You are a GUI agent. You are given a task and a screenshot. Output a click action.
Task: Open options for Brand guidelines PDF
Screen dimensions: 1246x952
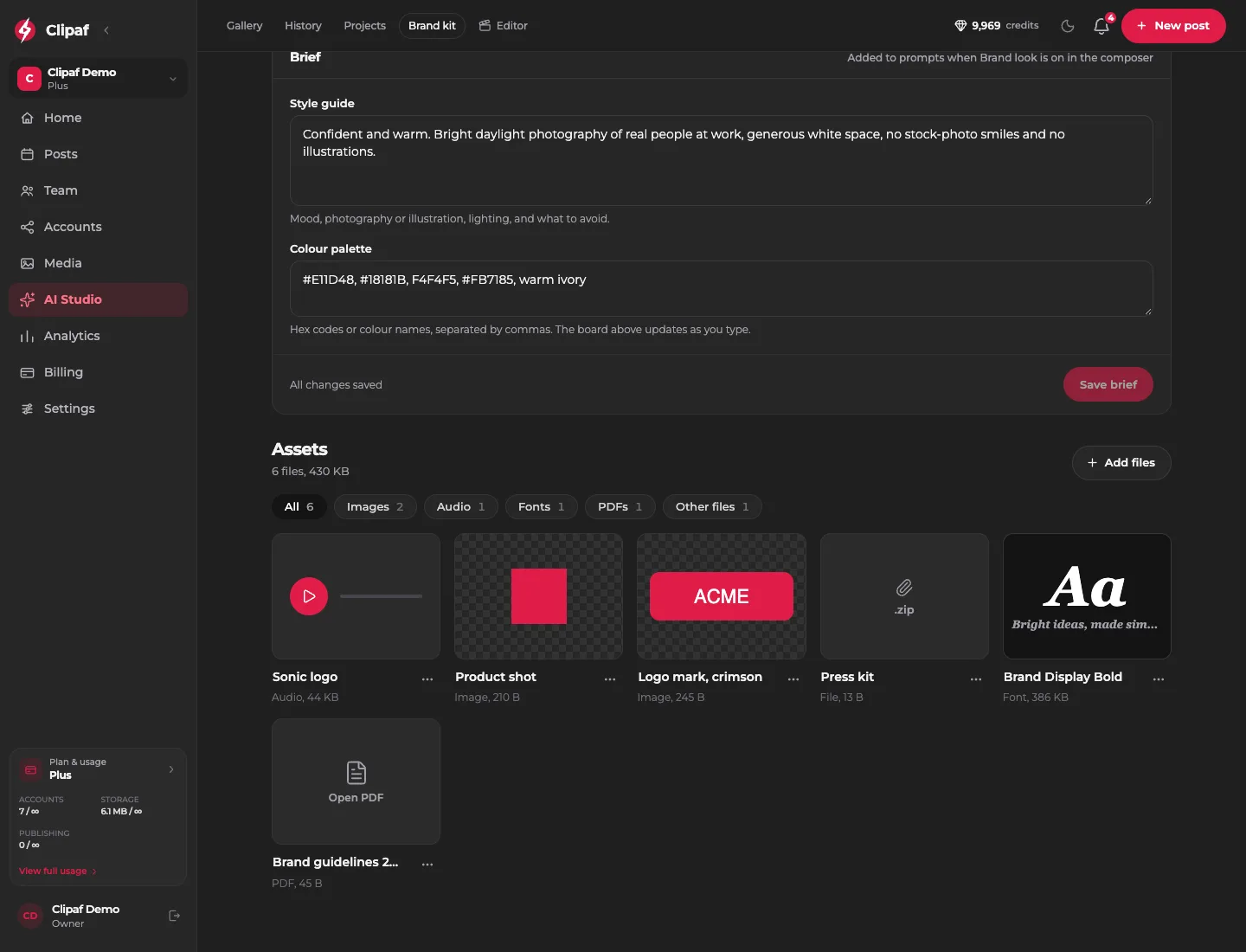[427, 865]
